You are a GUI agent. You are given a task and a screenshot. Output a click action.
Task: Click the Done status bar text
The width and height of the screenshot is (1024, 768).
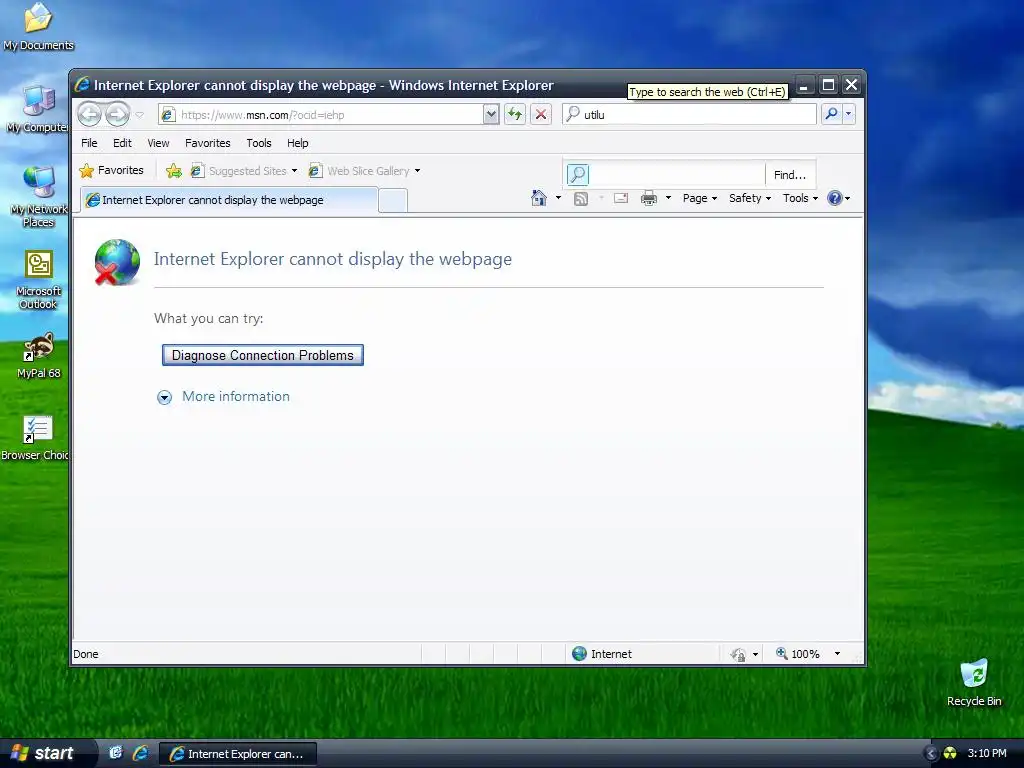click(86, 654)
